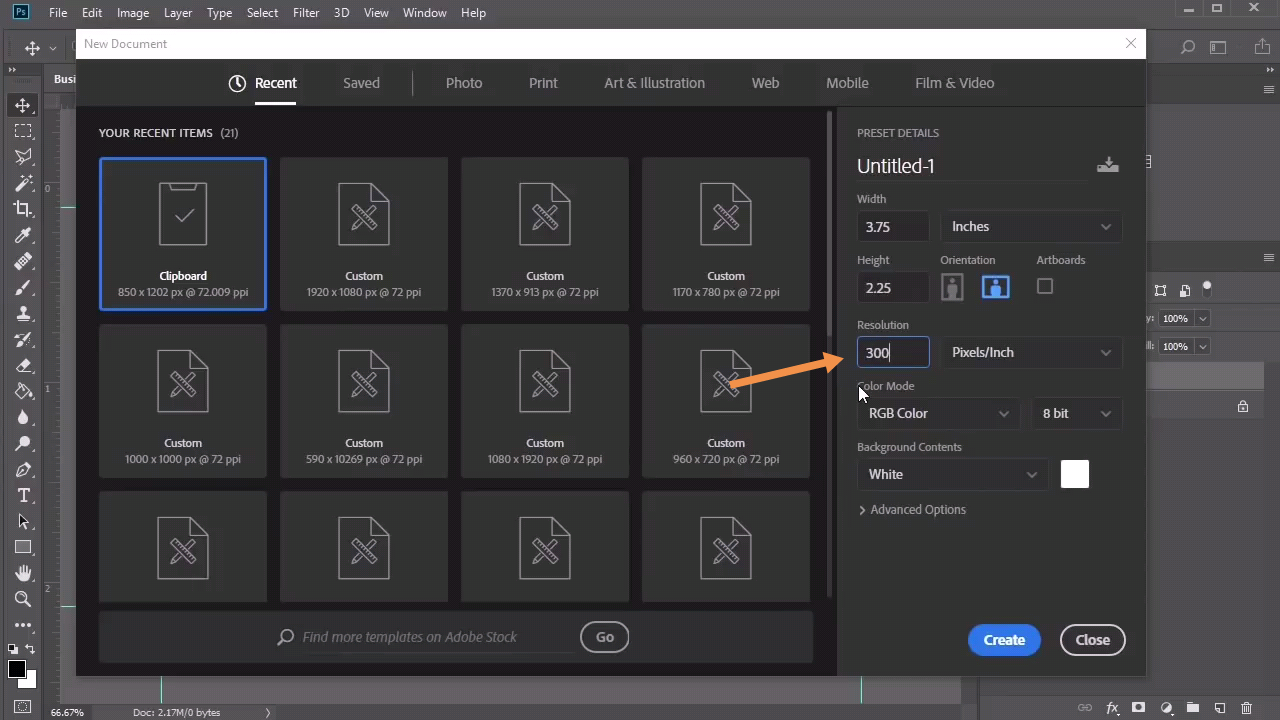Select the Magic Wand tool

coord(23,183)
